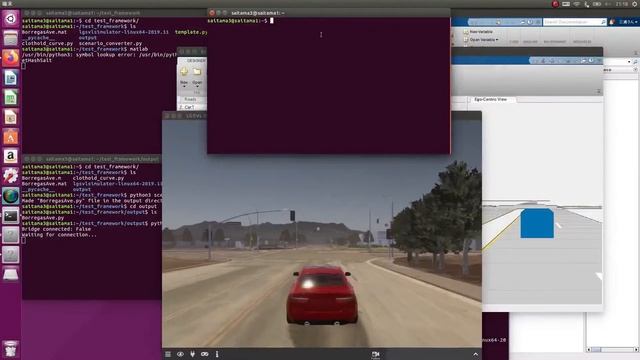Image resolution: width=640 pixels, height=360 pixels.
Task: Expand the New dropdown arrow in Designer
Action: pos(184,87)
